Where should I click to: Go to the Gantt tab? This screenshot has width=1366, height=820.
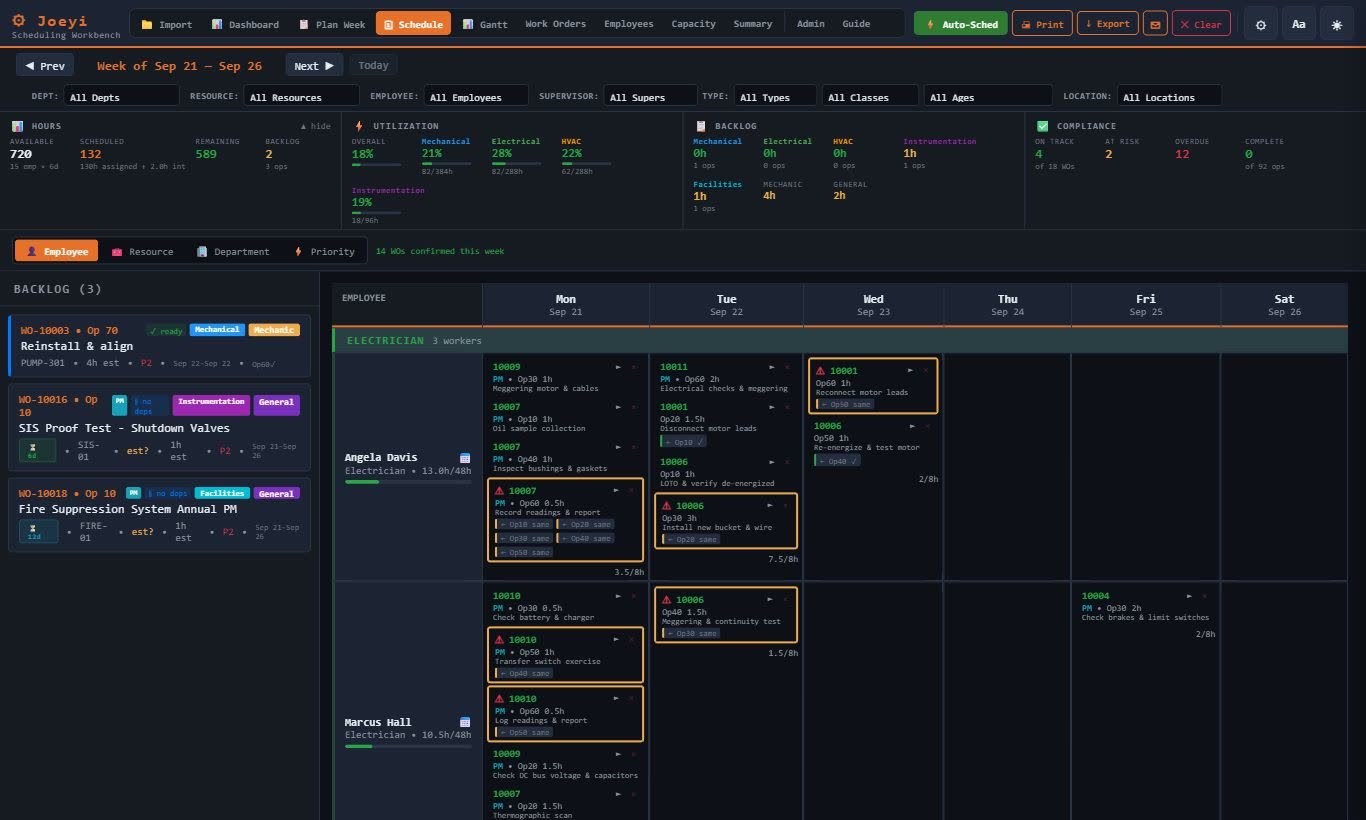point(485,24)
